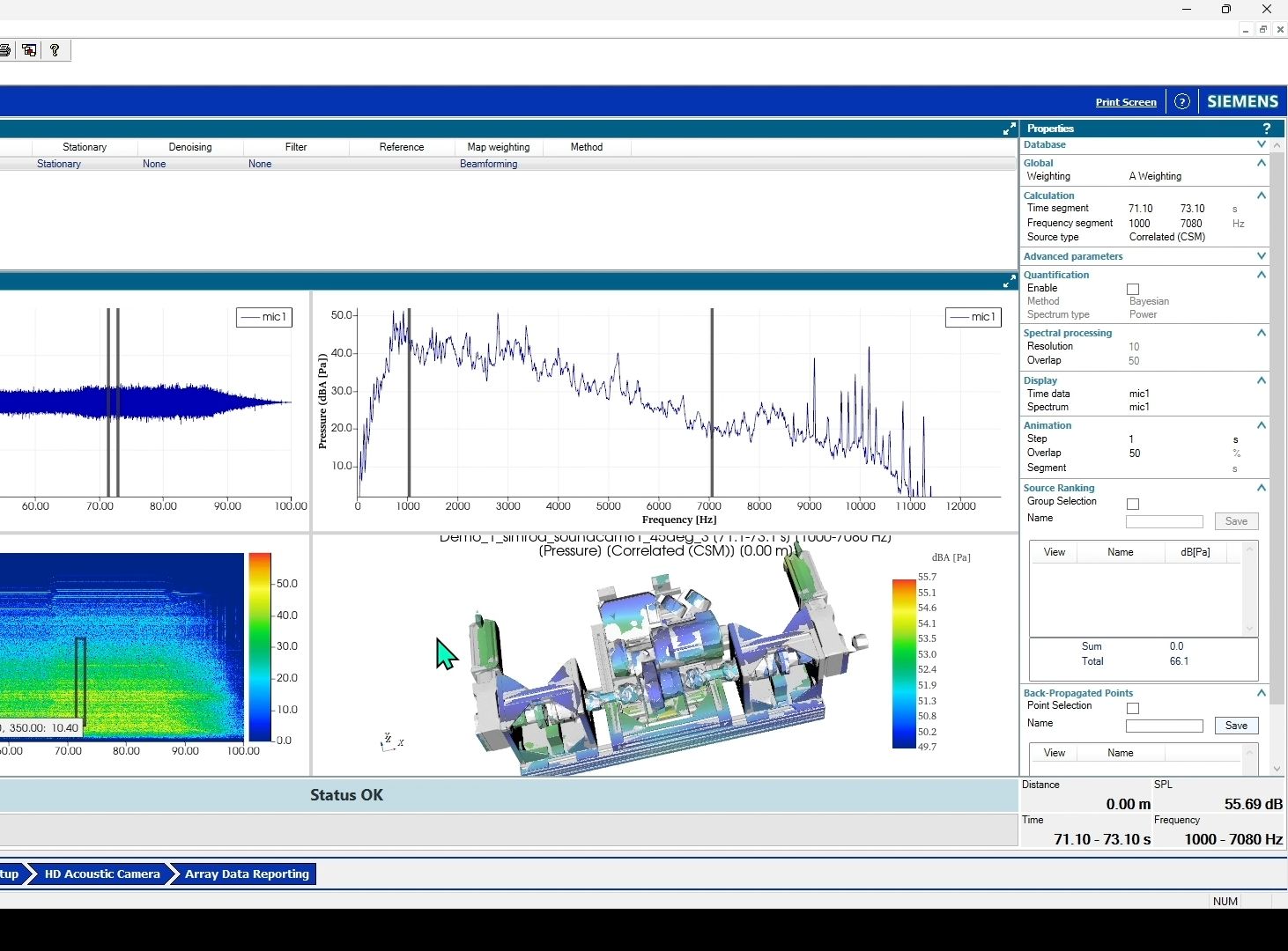Click the Time segment start value 71.10

(1140, 209)
